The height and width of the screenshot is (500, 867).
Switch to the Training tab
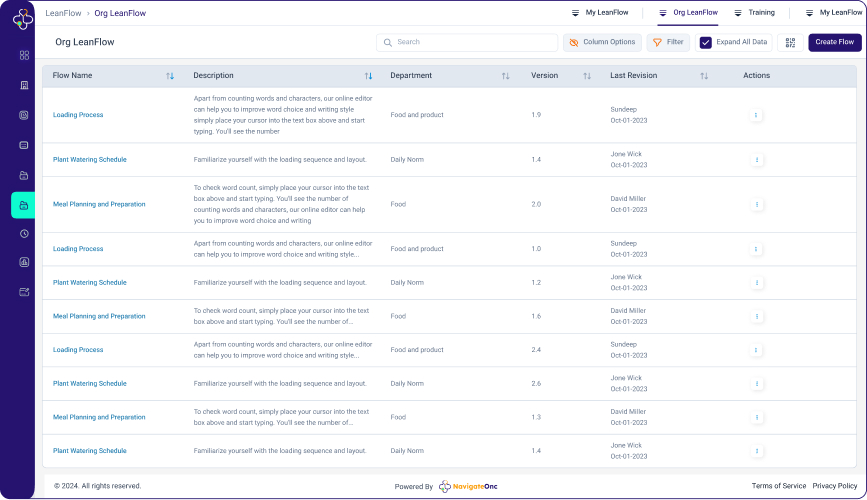pyautogui.click(x=753, y=13)
